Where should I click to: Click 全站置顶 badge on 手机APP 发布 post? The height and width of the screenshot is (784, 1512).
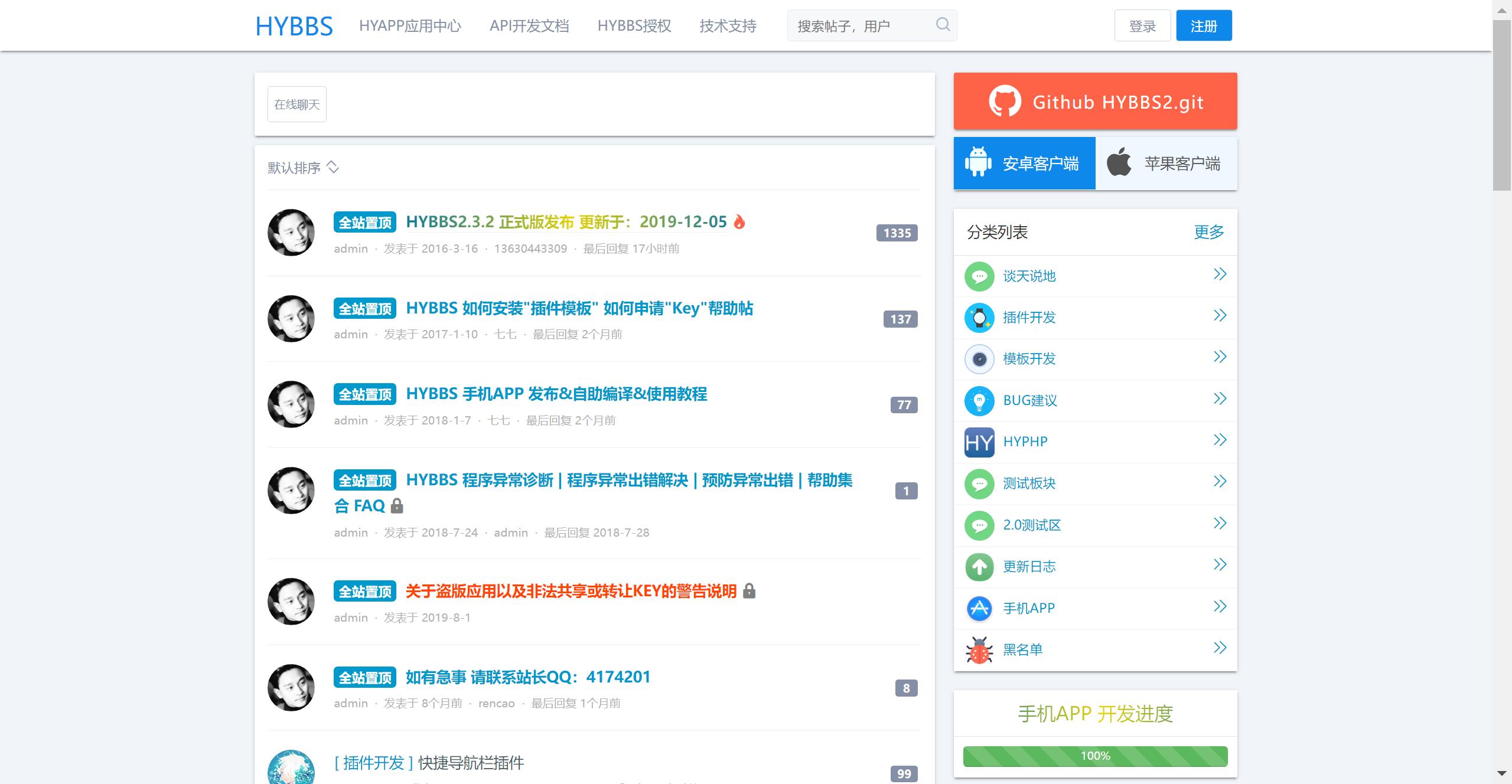pyautogui.click(x=365, y=394)
